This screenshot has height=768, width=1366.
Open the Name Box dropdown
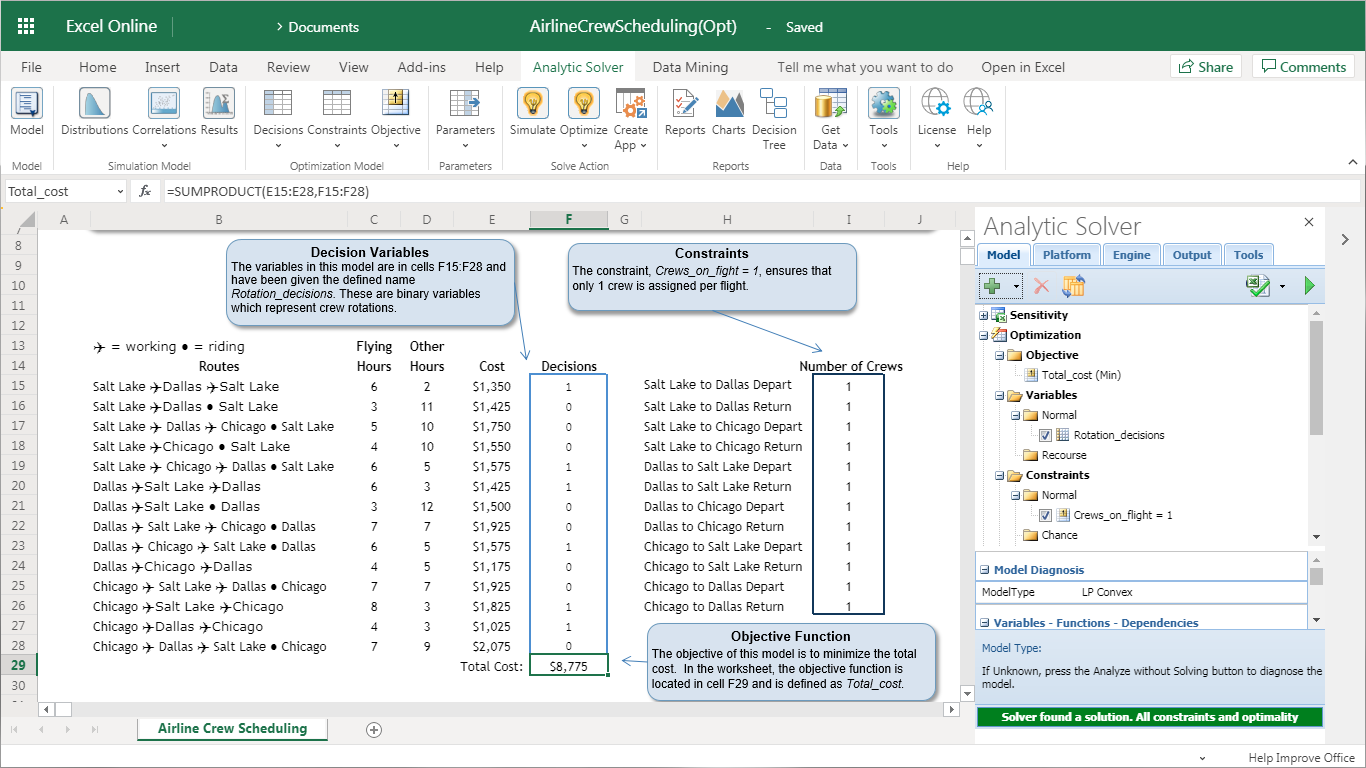[x=121, y=191]
